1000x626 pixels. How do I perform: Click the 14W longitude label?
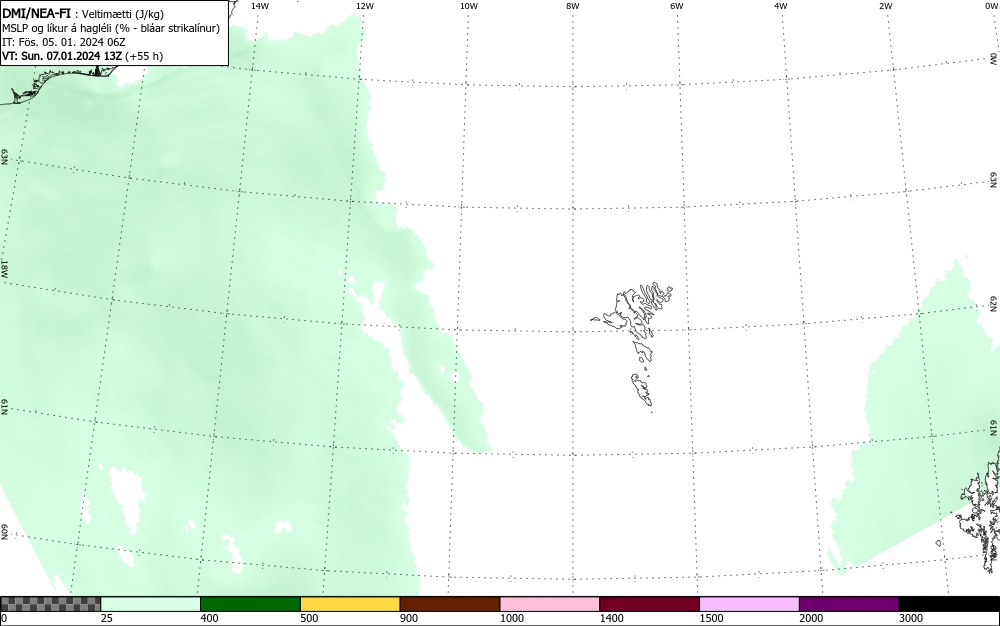pyautogui.click(x=260, y=6)
